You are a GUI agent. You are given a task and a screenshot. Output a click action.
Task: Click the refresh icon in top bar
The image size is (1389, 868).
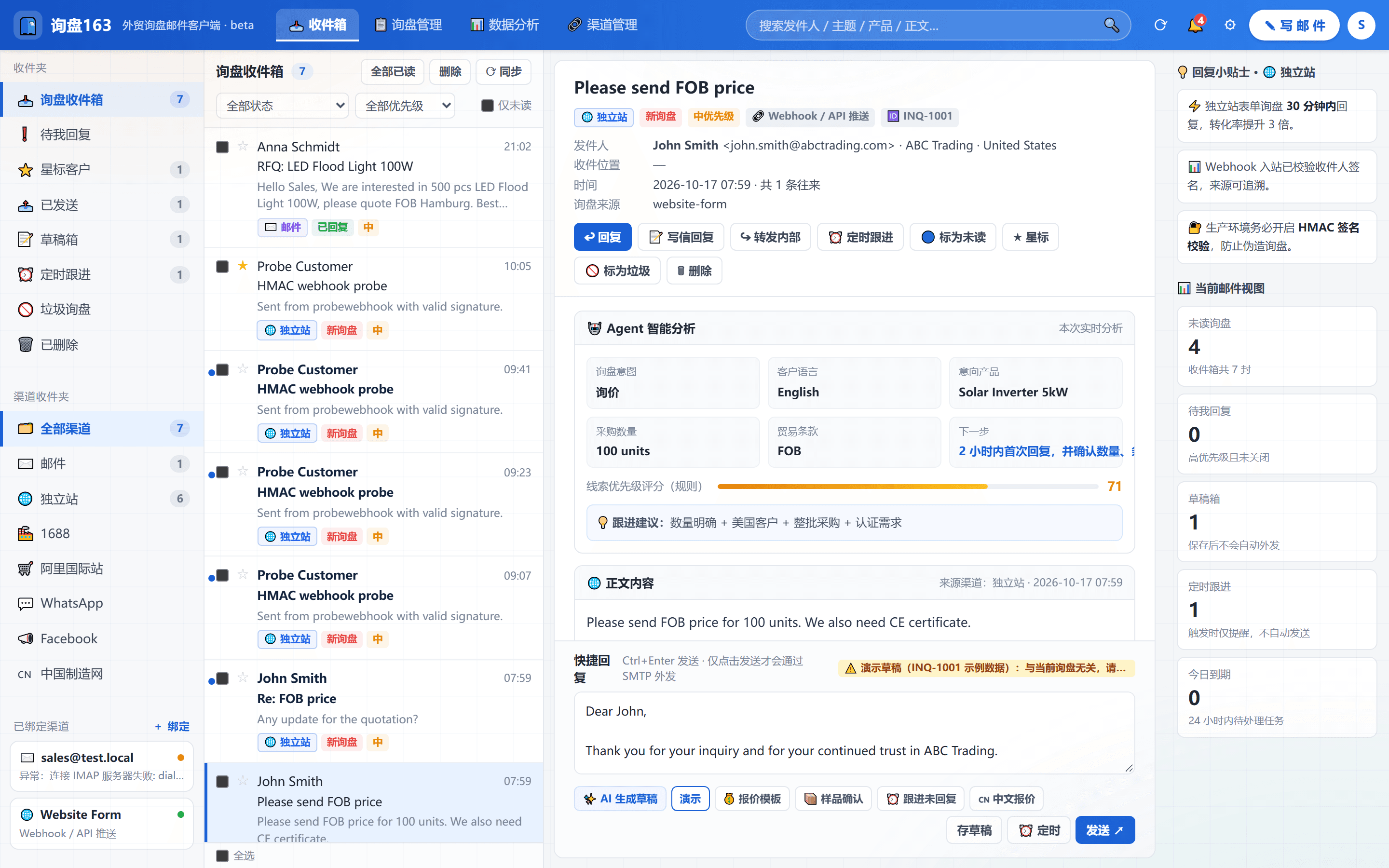1160,25
